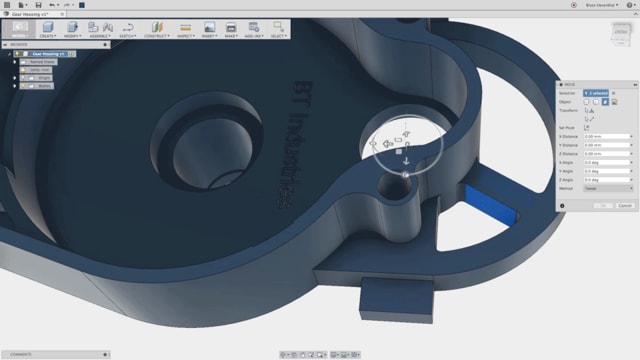The height and width of the screenshot is (360, 640).
Task: Open the Help menu
Action: 631,5
